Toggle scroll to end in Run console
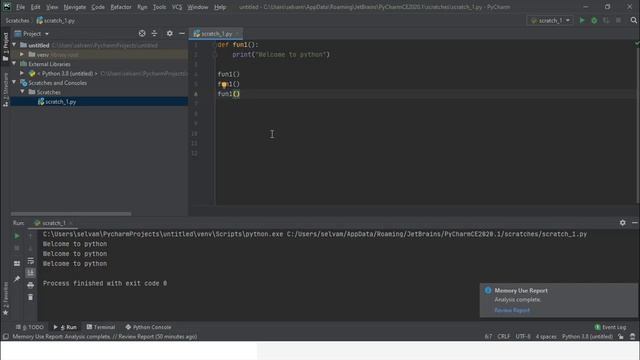The image size is (640, 360). point(31,273)
